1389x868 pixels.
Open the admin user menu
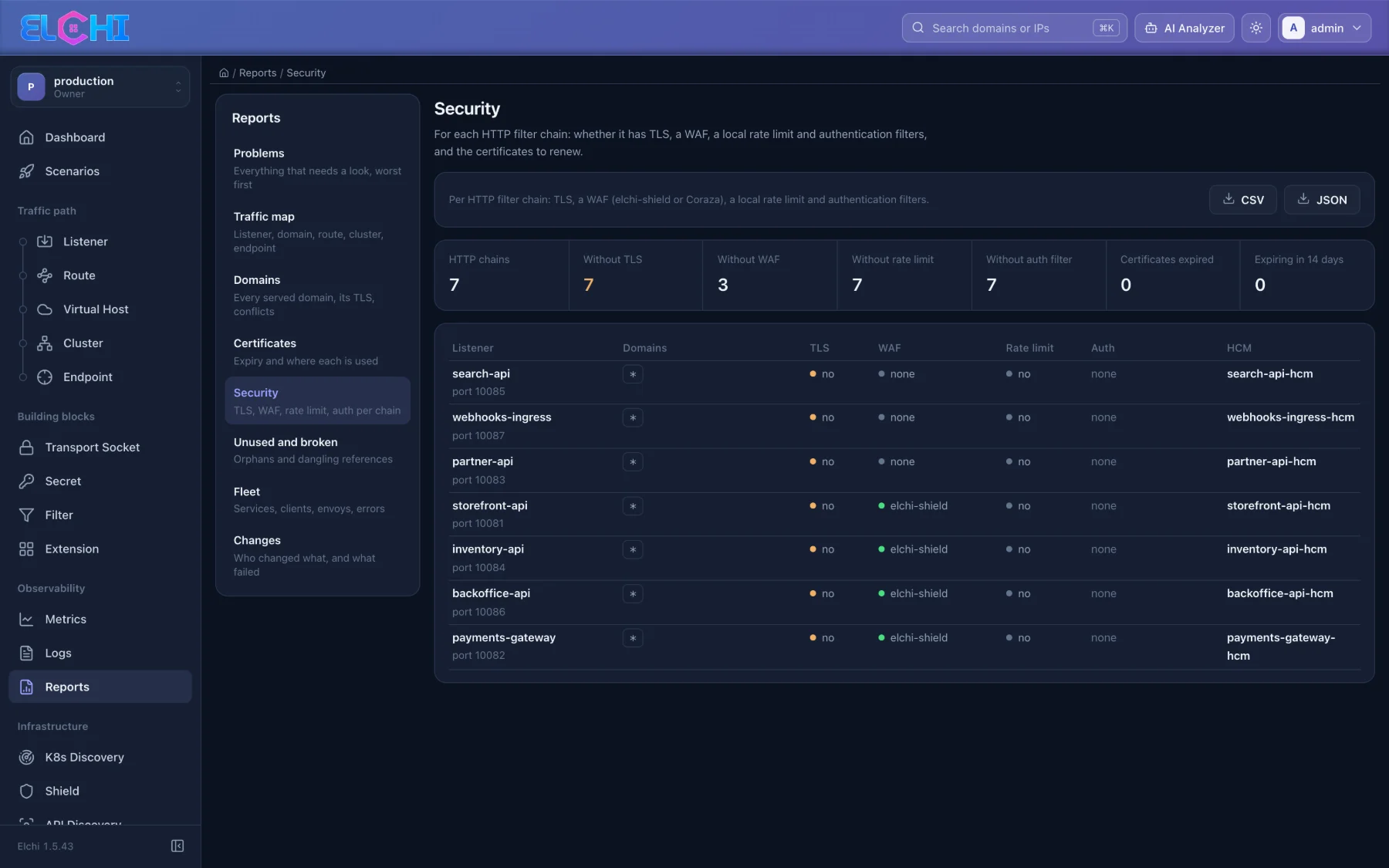pos(1324,28)
